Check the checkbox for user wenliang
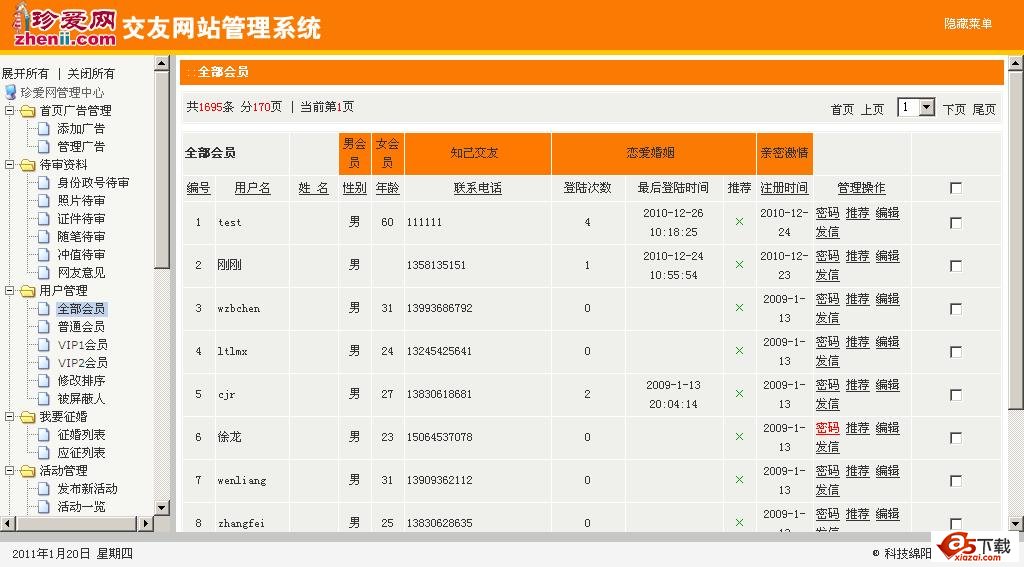Viewport: 1024px width, 567px height. (955, 481)
